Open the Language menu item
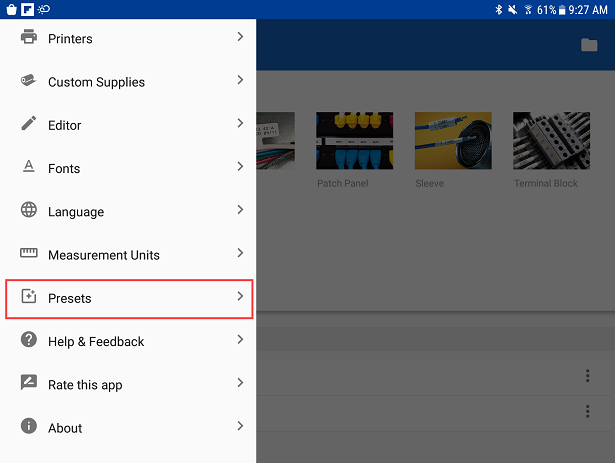Viewport: 615px width, 463px height. 76,212
